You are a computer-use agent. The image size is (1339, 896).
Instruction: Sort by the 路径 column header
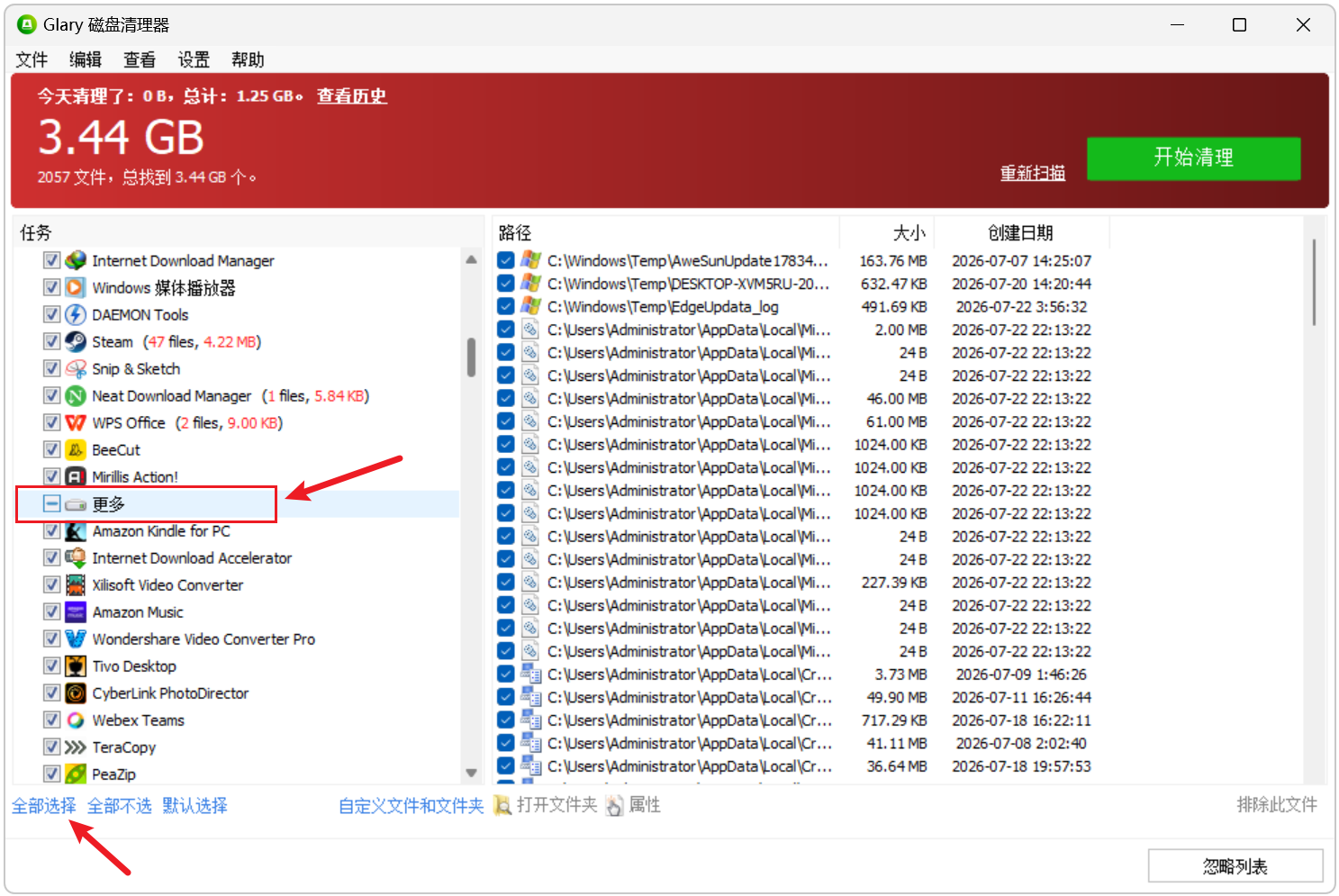pos(665,232)
